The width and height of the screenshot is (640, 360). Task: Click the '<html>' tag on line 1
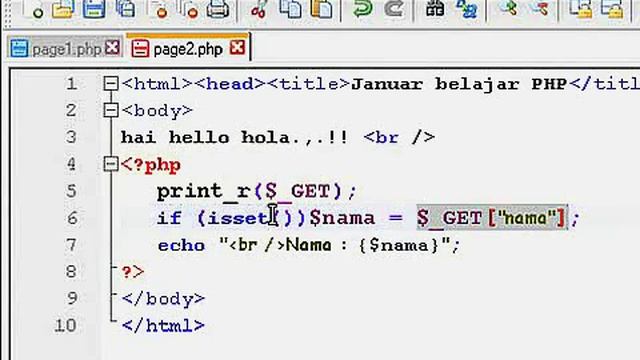157,84
